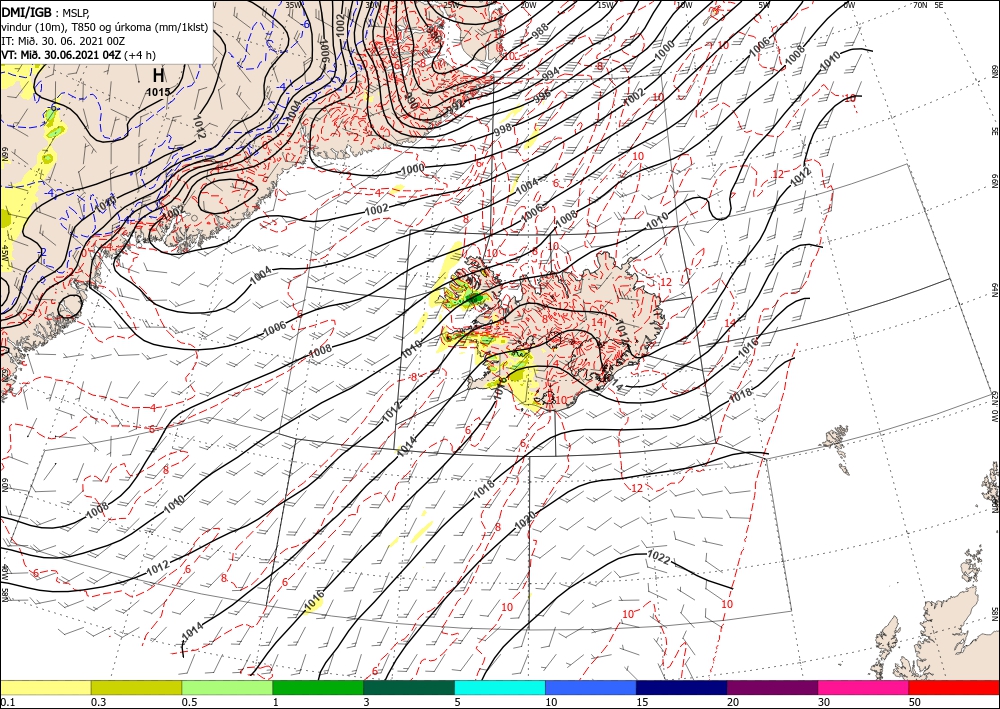Screen dimensions: 1000x709
Task: Click the legend scale value '20'
Action: (733, 702)
